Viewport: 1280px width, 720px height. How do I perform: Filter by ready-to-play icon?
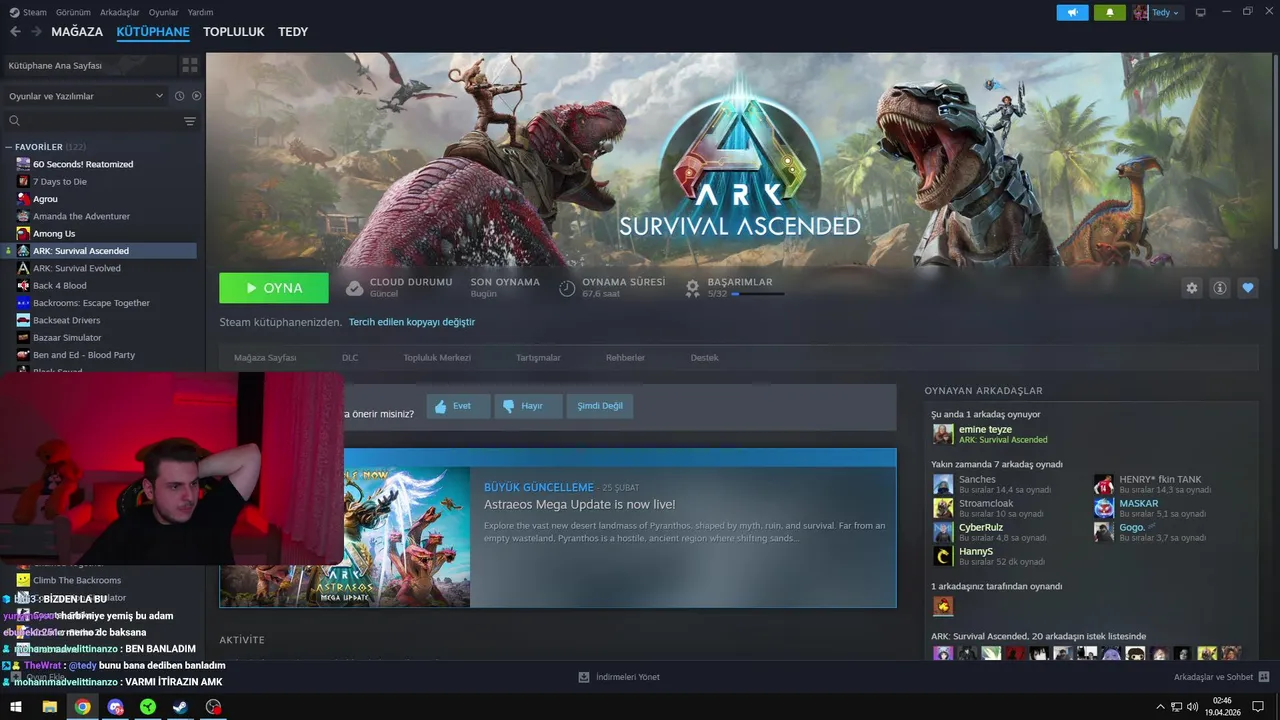[196, 96]
